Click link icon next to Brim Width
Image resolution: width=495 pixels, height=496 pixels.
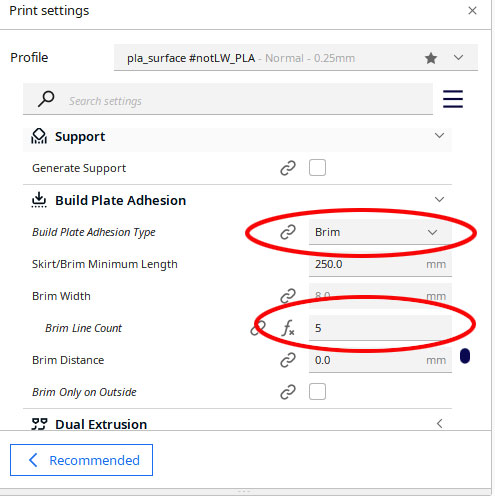point(288,296)
